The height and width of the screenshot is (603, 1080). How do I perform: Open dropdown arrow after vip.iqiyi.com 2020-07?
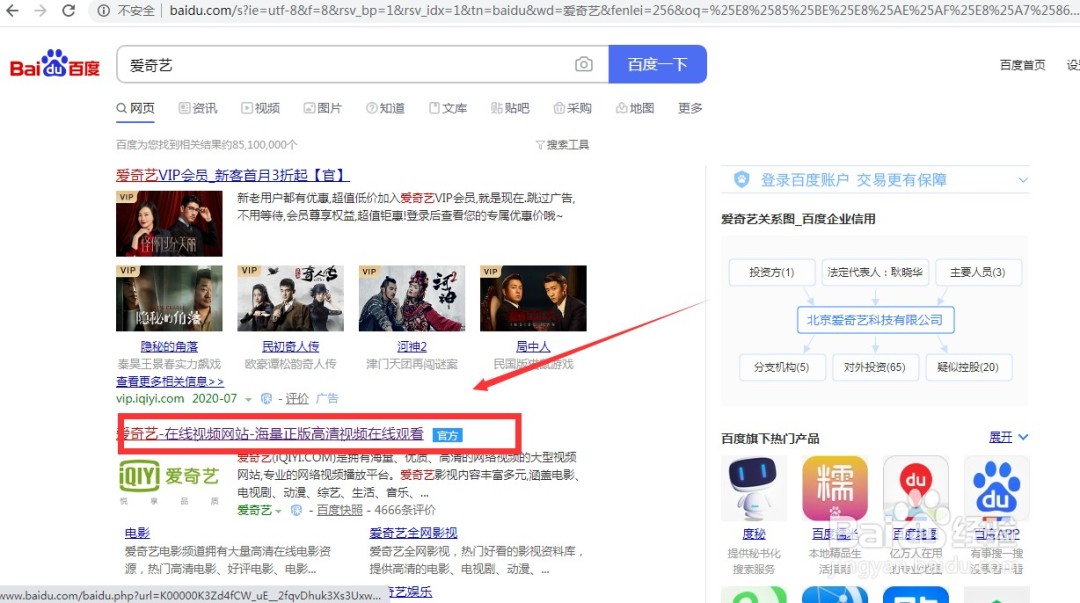click(x=249, y=399)
